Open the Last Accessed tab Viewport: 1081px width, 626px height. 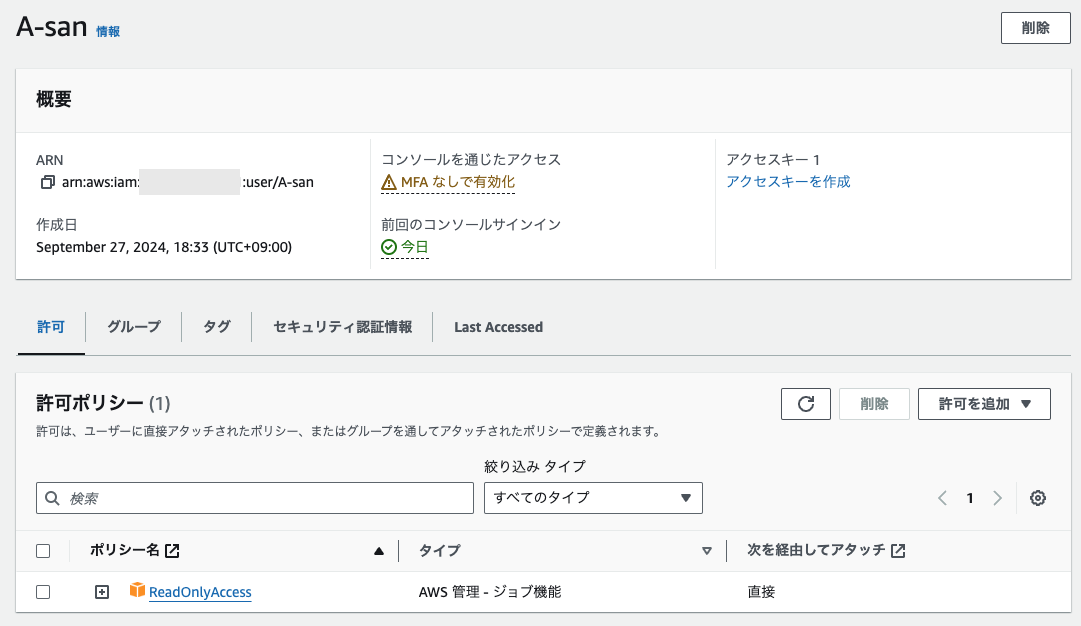pos(498,327)
